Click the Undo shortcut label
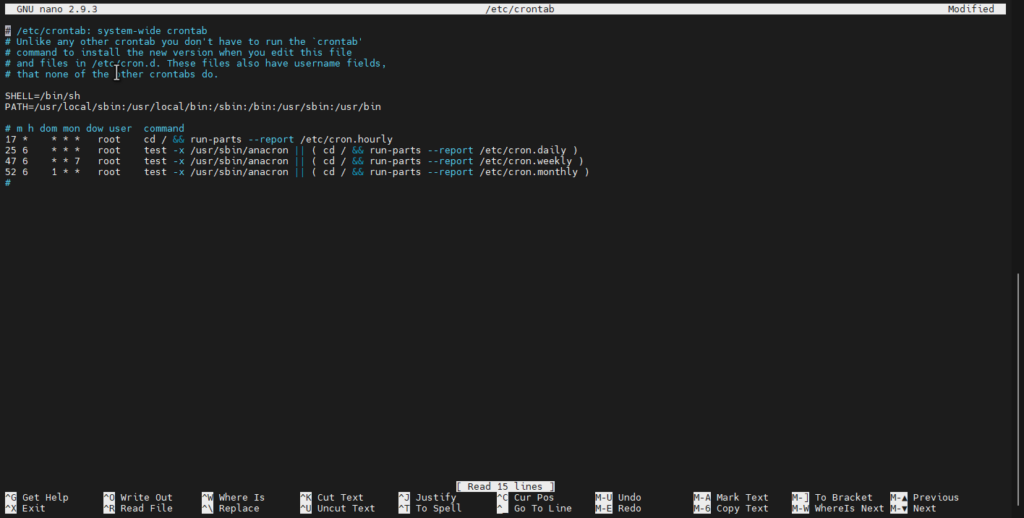The width and height of the screenshot is (1024, 518). pyautogui.click(x=629, y=497)
